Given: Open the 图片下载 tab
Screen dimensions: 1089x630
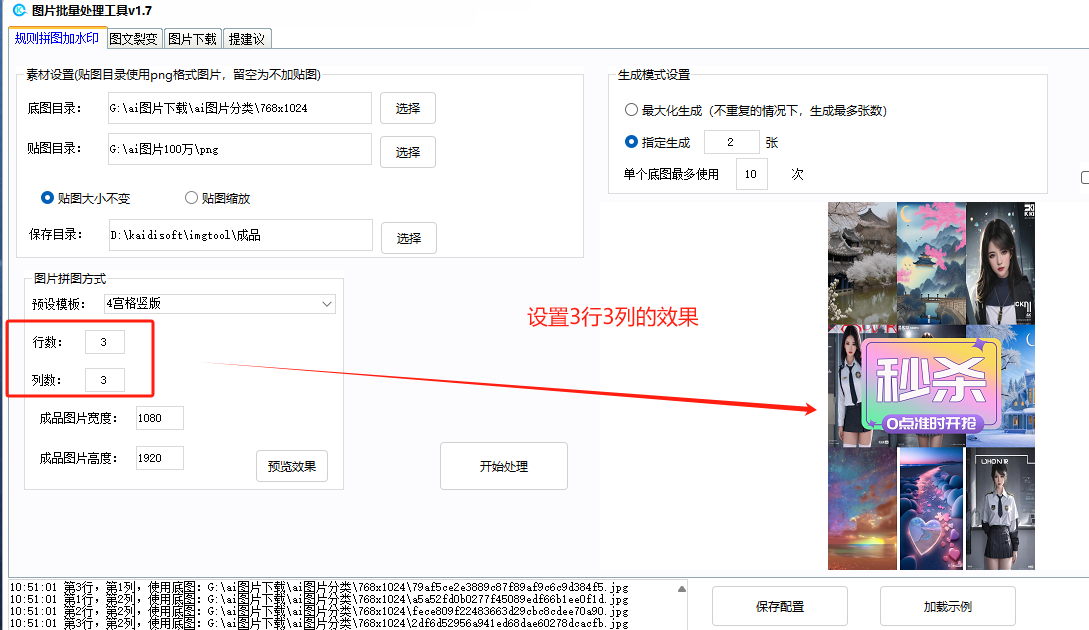Looking at the screenshot, I should (192, 39).
